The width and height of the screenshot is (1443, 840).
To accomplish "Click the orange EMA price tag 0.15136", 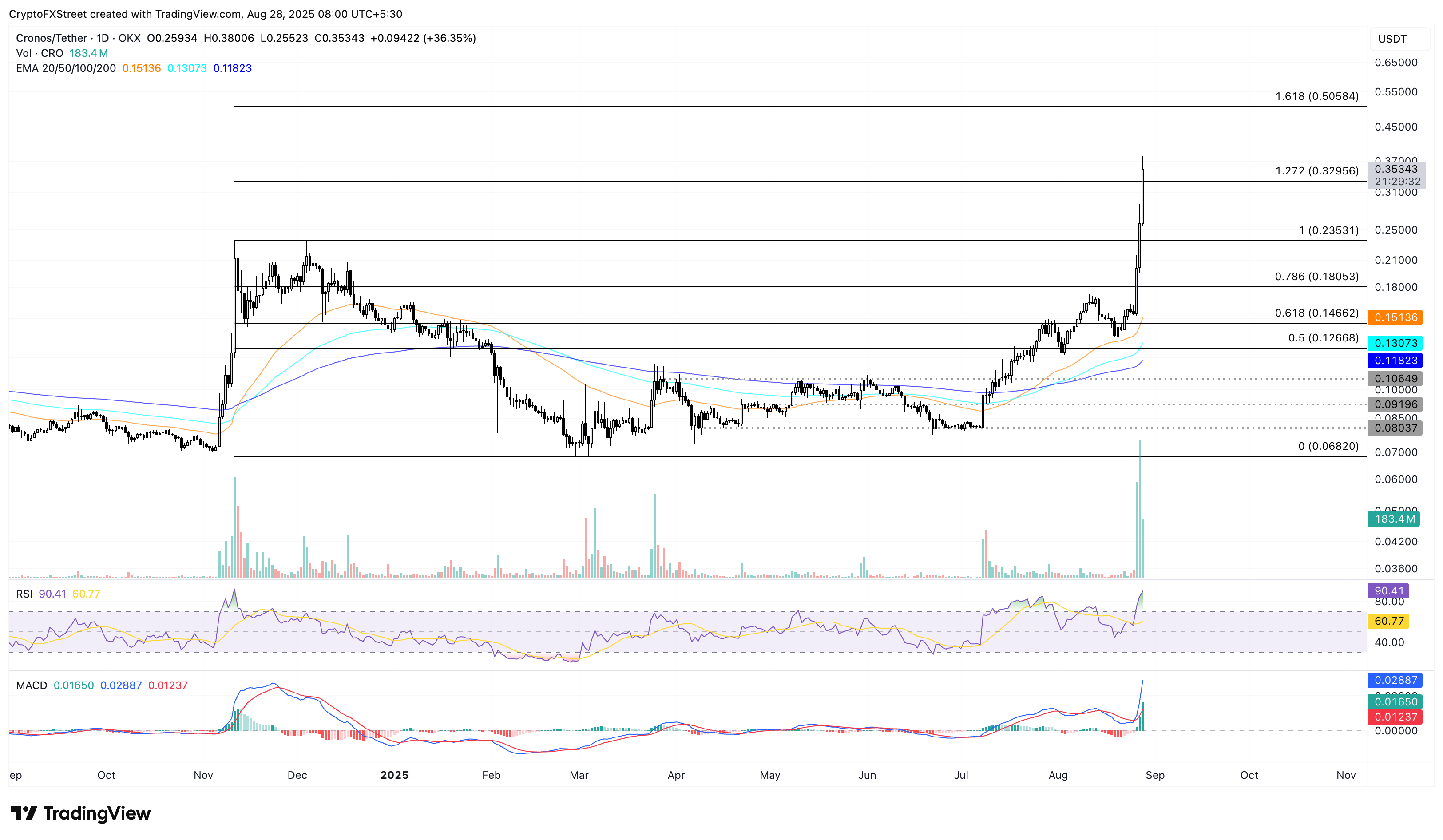I will tap(1395, 317).
